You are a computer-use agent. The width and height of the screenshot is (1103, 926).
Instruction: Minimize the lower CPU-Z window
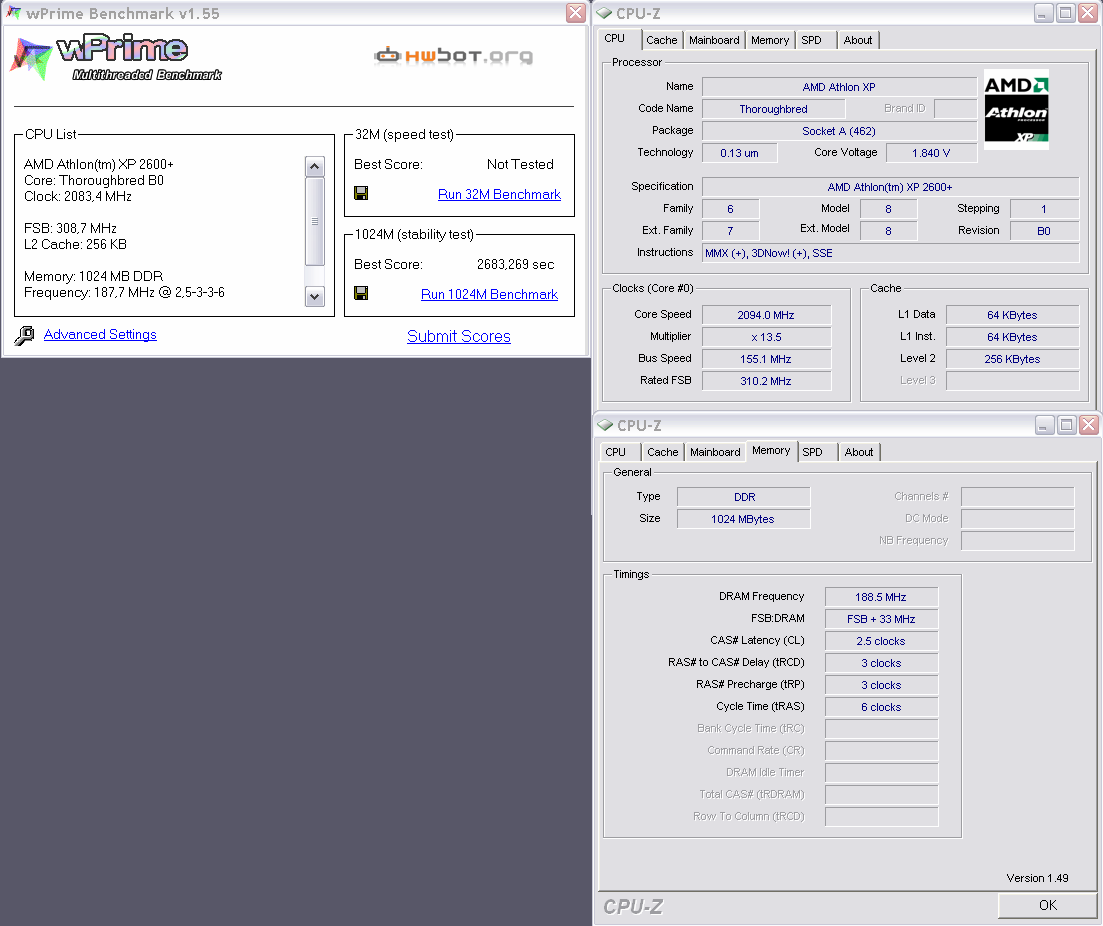[1045, 425]
